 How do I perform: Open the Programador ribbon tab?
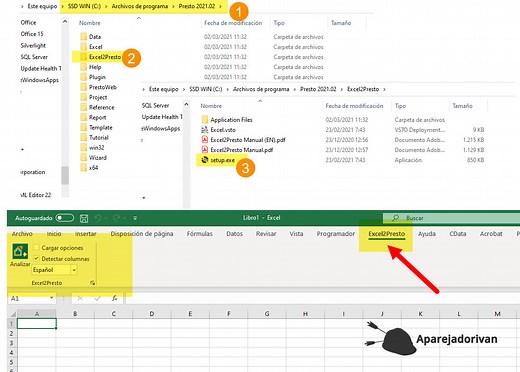[336, 234]
